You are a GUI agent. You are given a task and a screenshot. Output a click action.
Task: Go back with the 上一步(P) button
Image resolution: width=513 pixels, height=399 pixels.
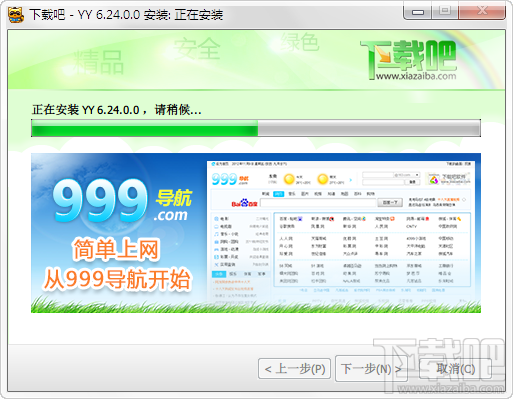pyautogui.click(x=294, y=369)
